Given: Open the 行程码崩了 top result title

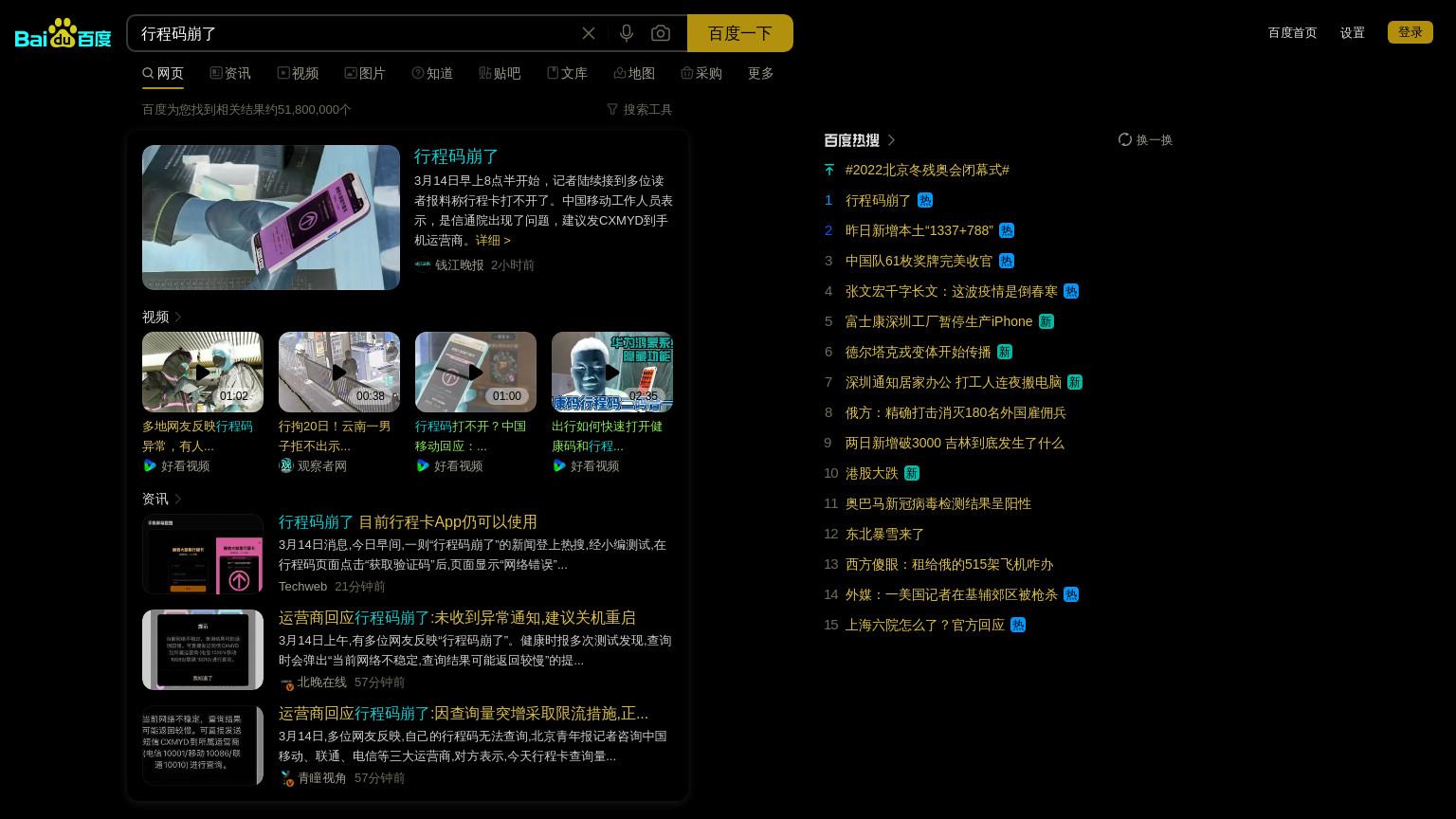Looking at the screenshot, I should tap(457, 156).
